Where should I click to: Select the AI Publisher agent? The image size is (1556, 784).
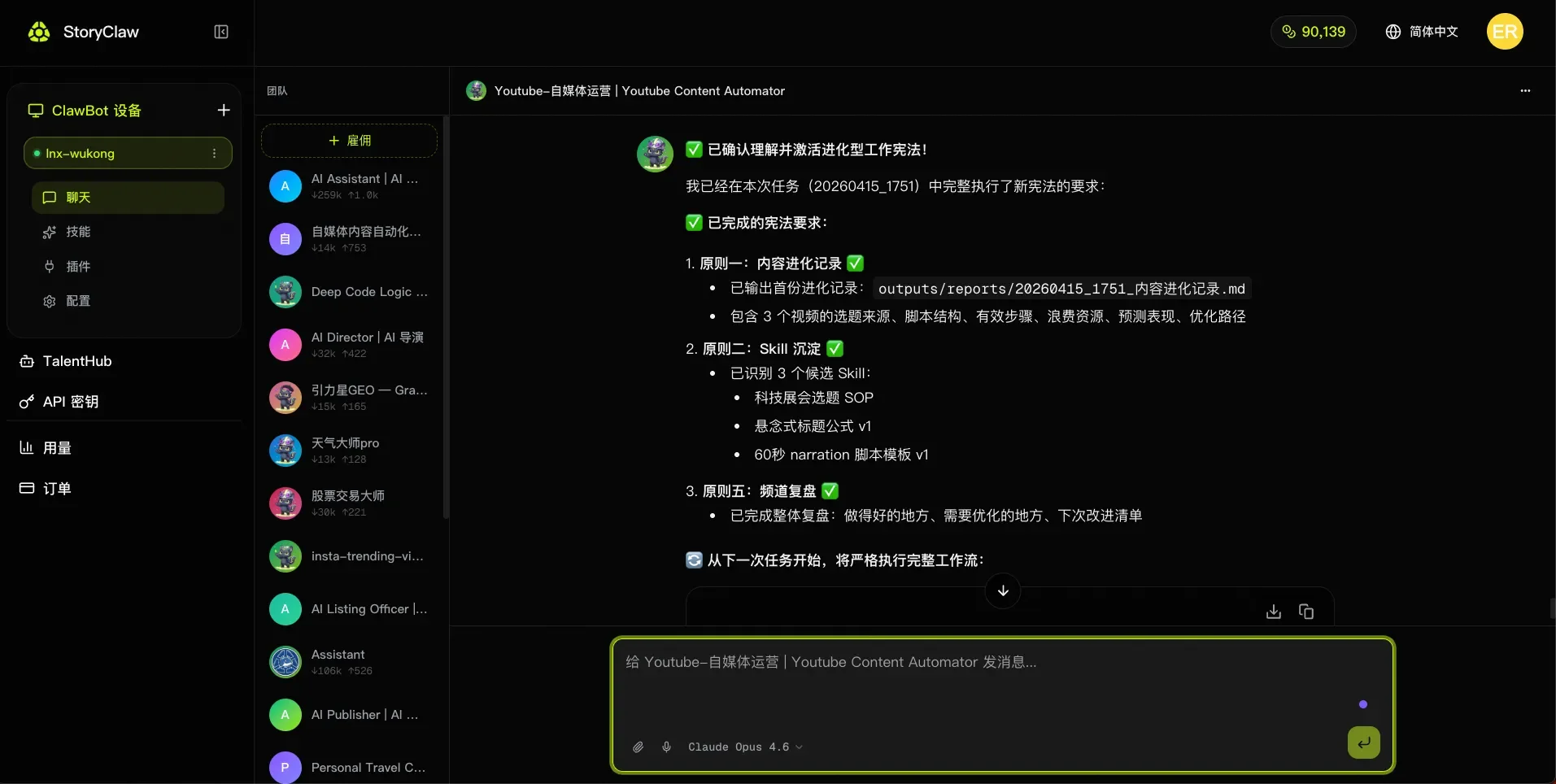click(349, 715)
